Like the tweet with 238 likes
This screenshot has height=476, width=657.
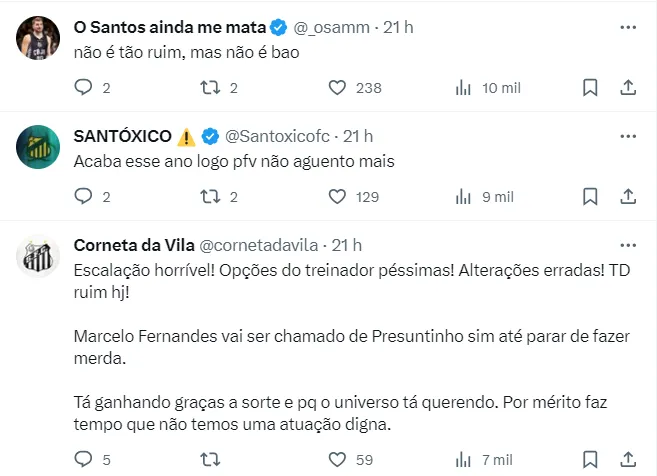(x=338, y=88)
